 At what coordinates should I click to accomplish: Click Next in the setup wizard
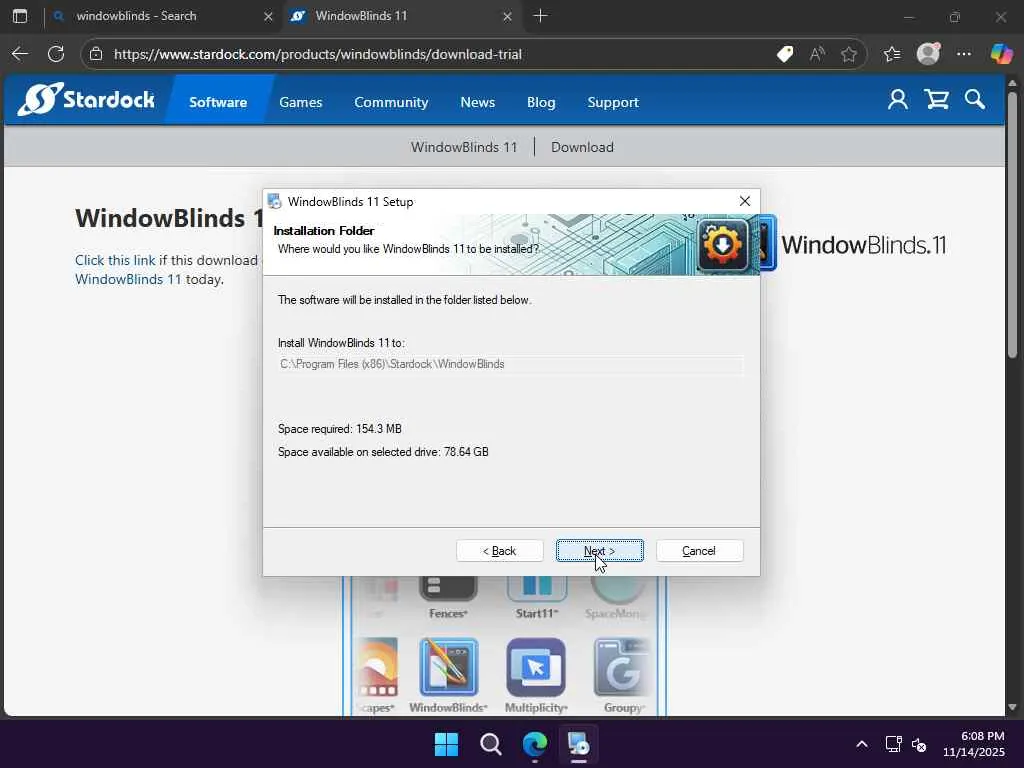[x=600, y=551]
